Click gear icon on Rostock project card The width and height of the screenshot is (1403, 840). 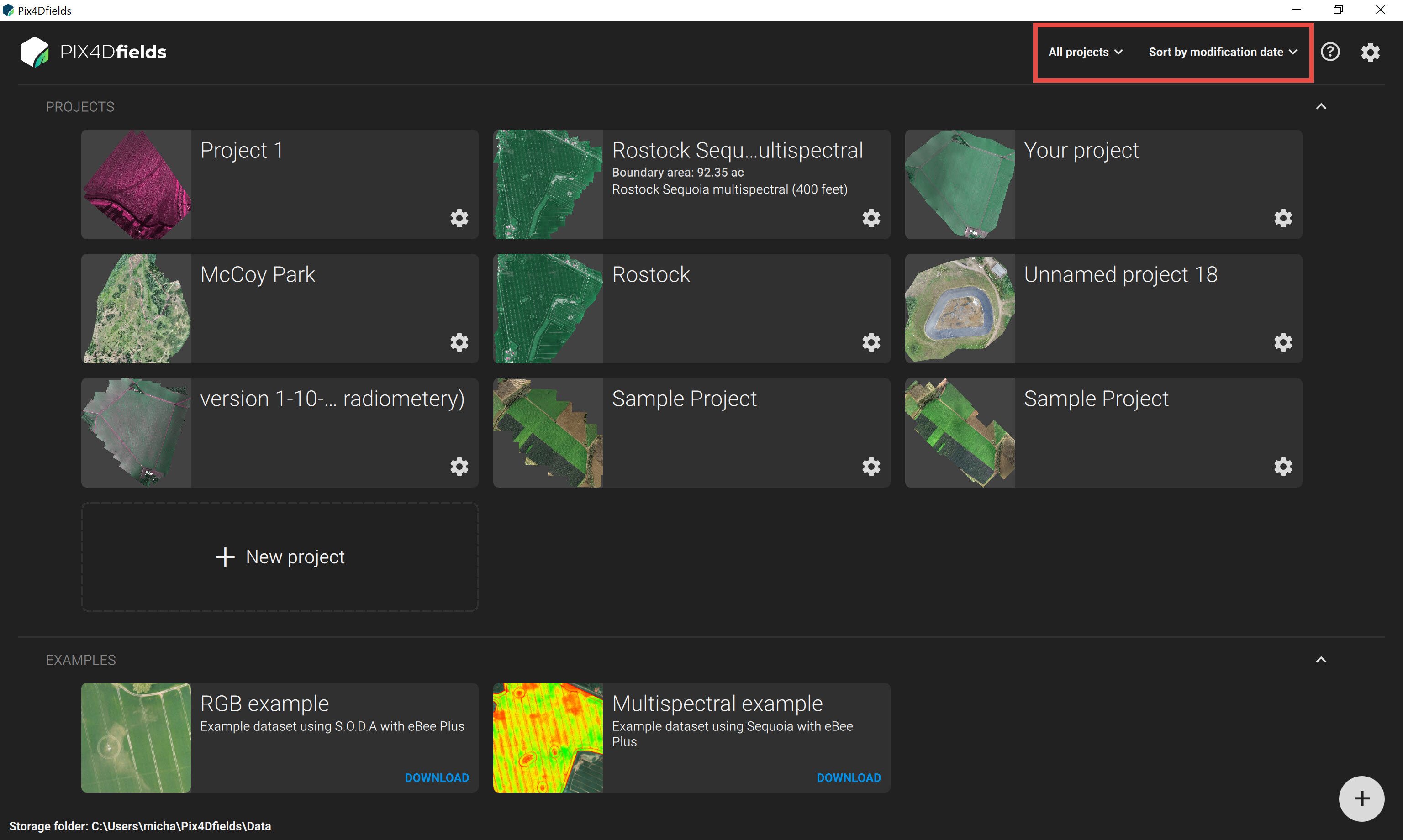click(871, 342)
